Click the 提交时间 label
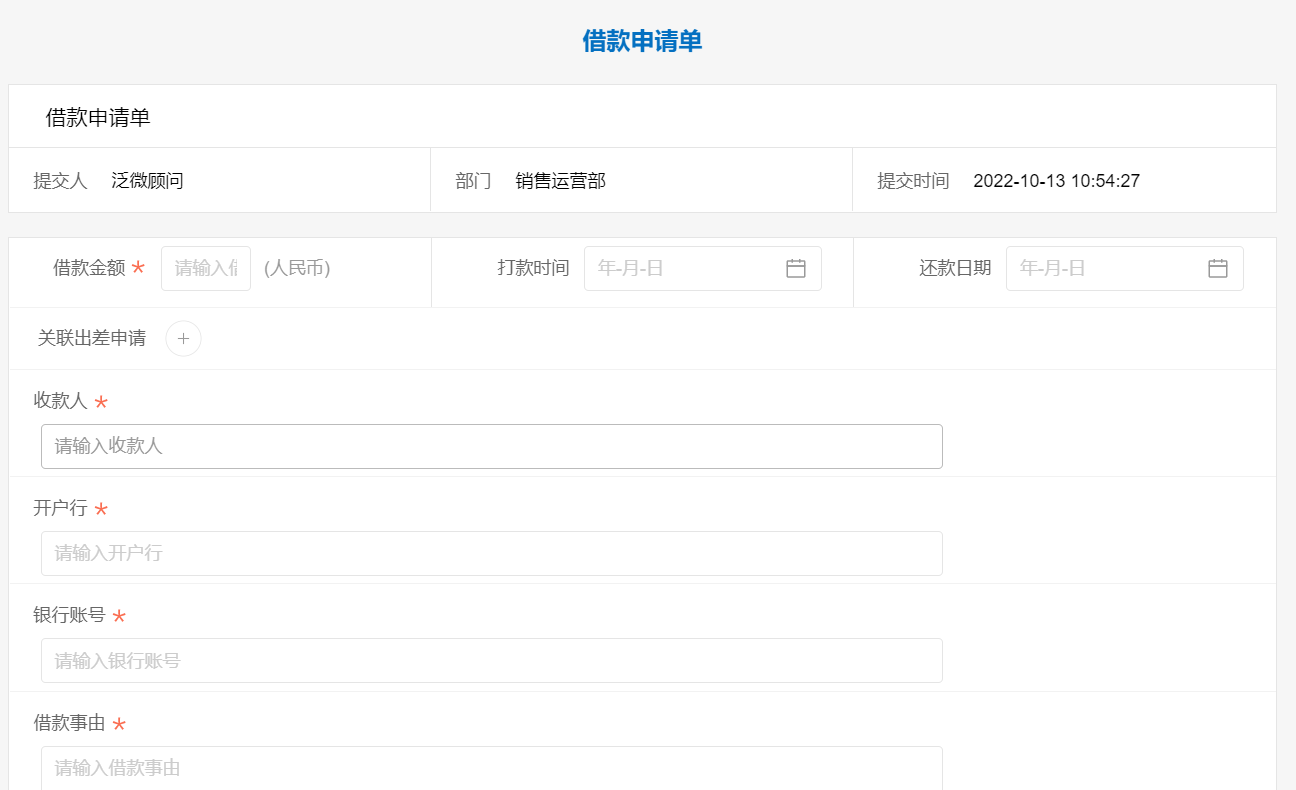 [913, 181]
